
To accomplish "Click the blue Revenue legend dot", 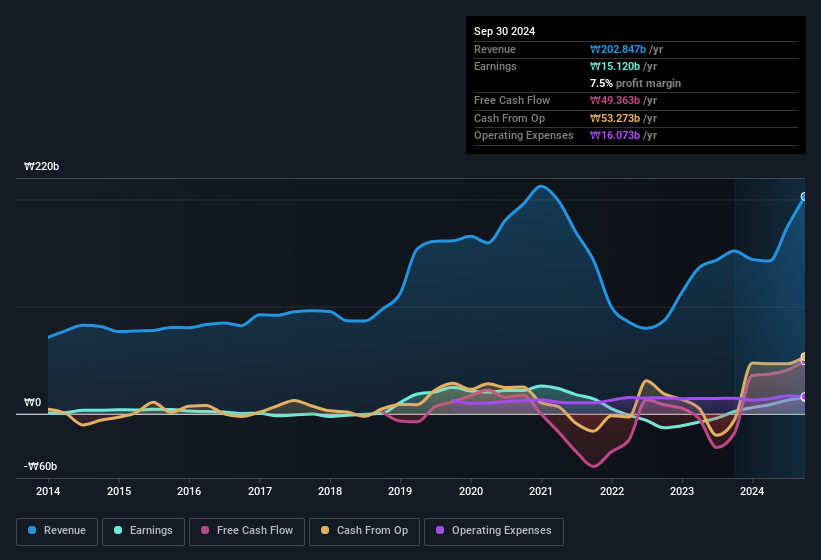I will 33,531.
